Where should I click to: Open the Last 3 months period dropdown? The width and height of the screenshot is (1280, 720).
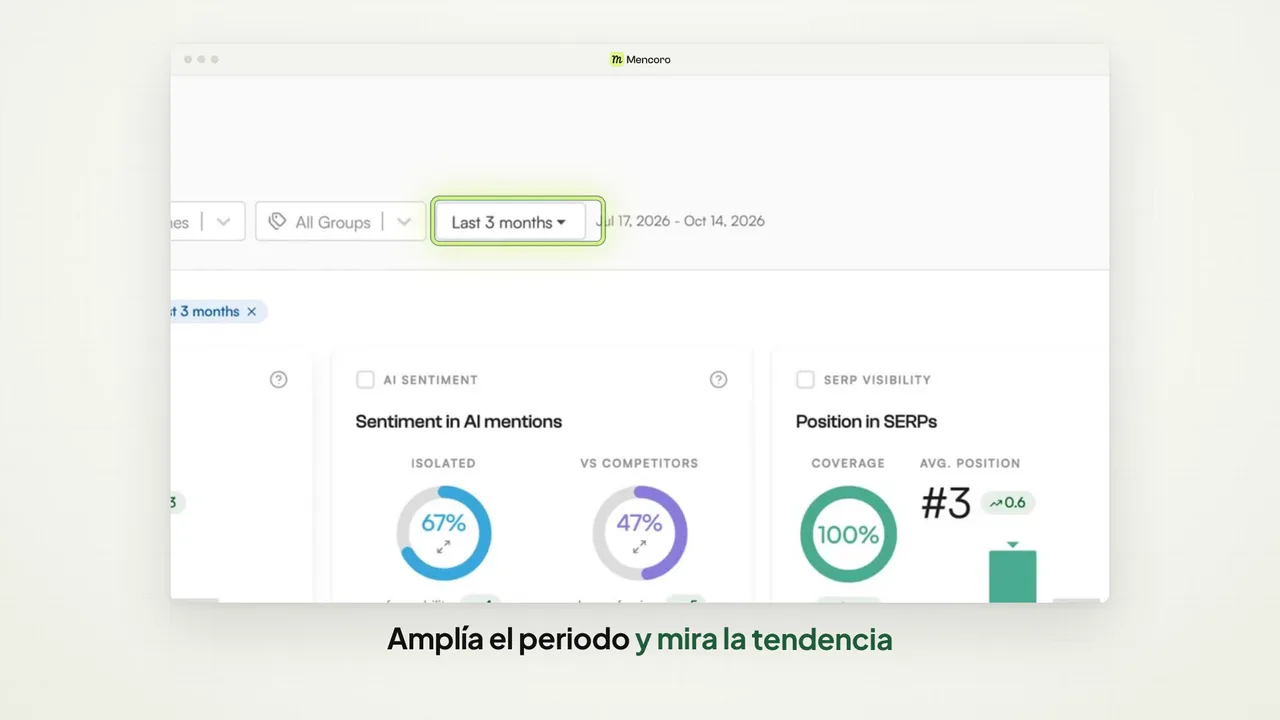510,222
